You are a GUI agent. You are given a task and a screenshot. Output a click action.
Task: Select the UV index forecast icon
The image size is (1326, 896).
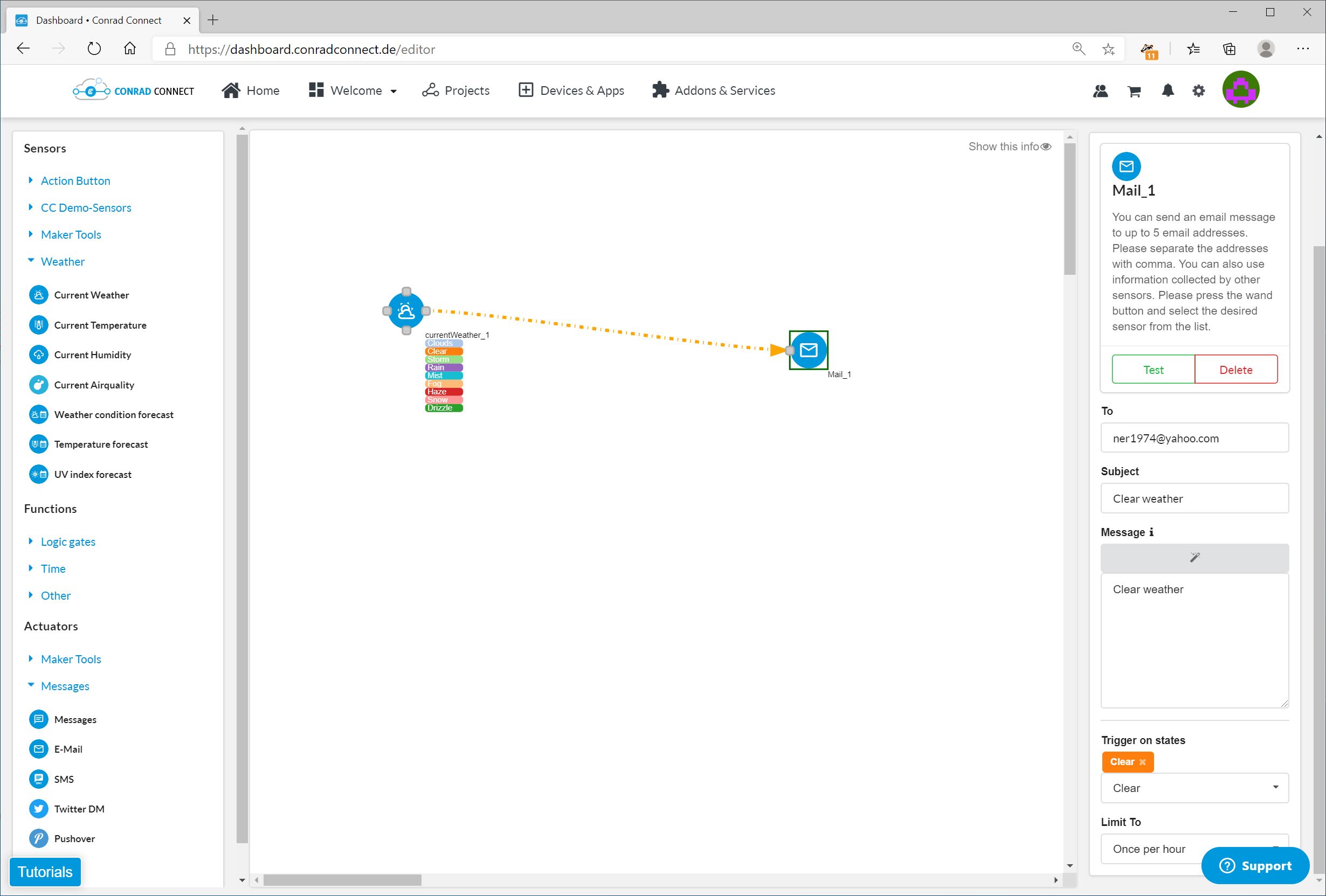38,475
